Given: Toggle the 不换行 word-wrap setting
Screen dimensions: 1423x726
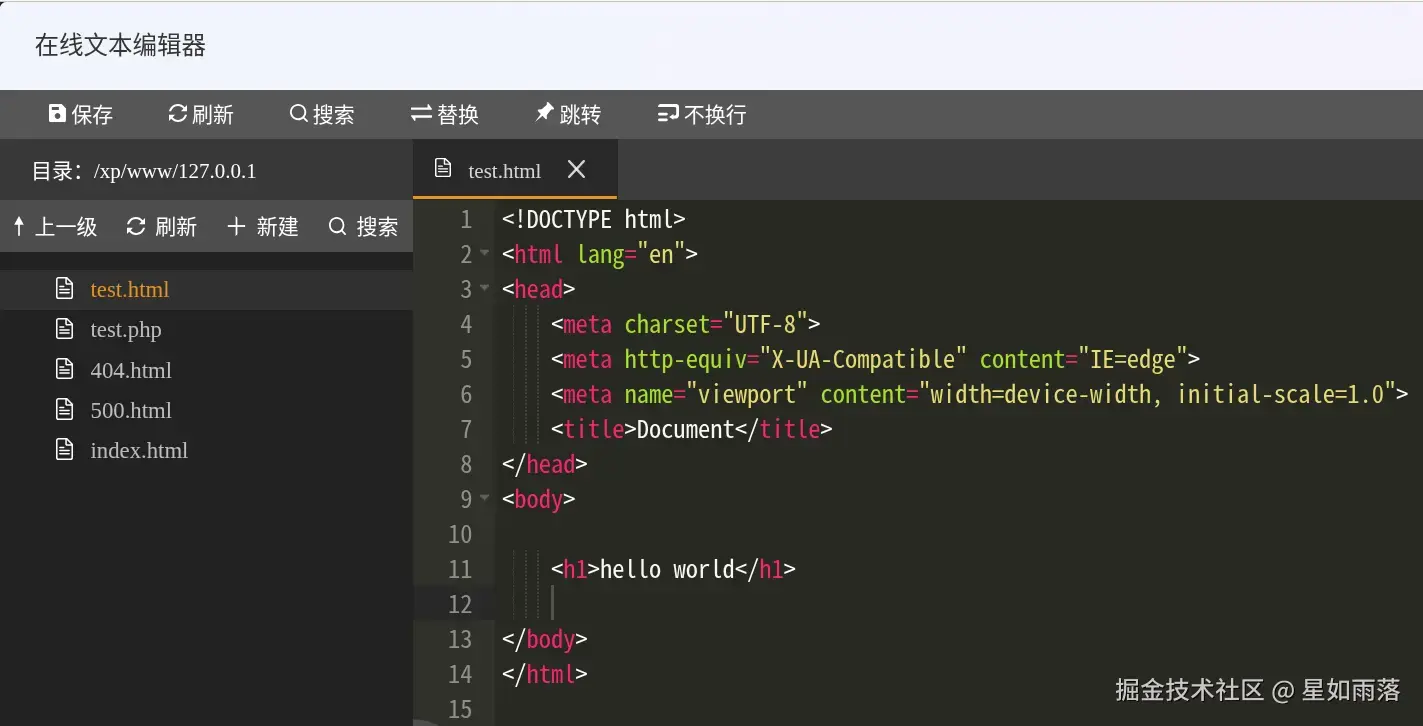Looking at the screenshot, I should 701,115.
